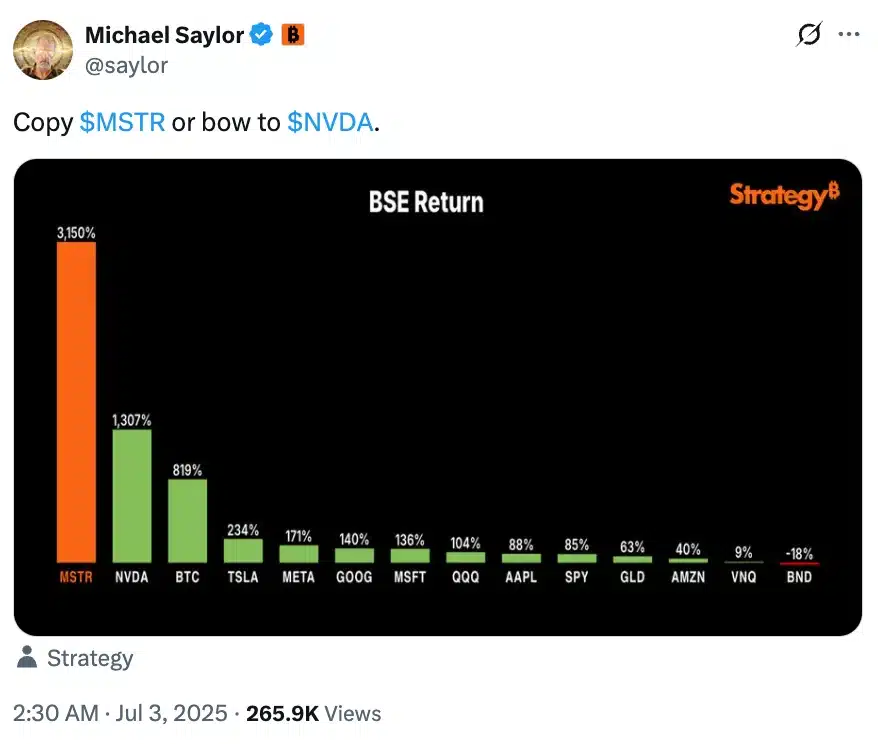The height and width of the screenshot is (744, 878).
Task: Click the orange Bitcoin affiliate badge
Action: tap(292, 35)
